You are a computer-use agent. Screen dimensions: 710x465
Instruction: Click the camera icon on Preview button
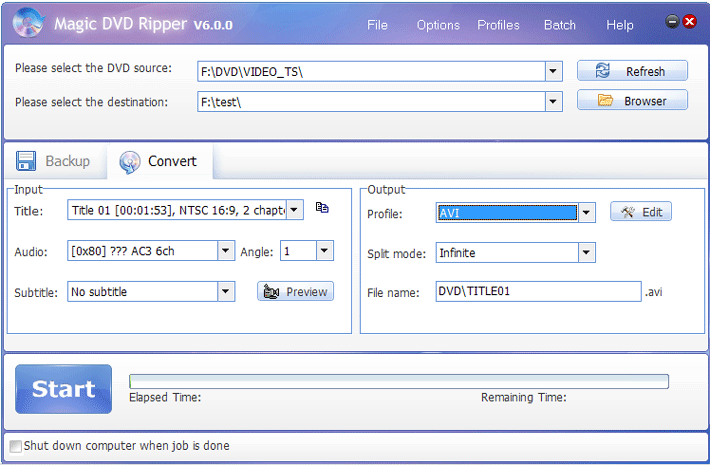click(271, 292)
